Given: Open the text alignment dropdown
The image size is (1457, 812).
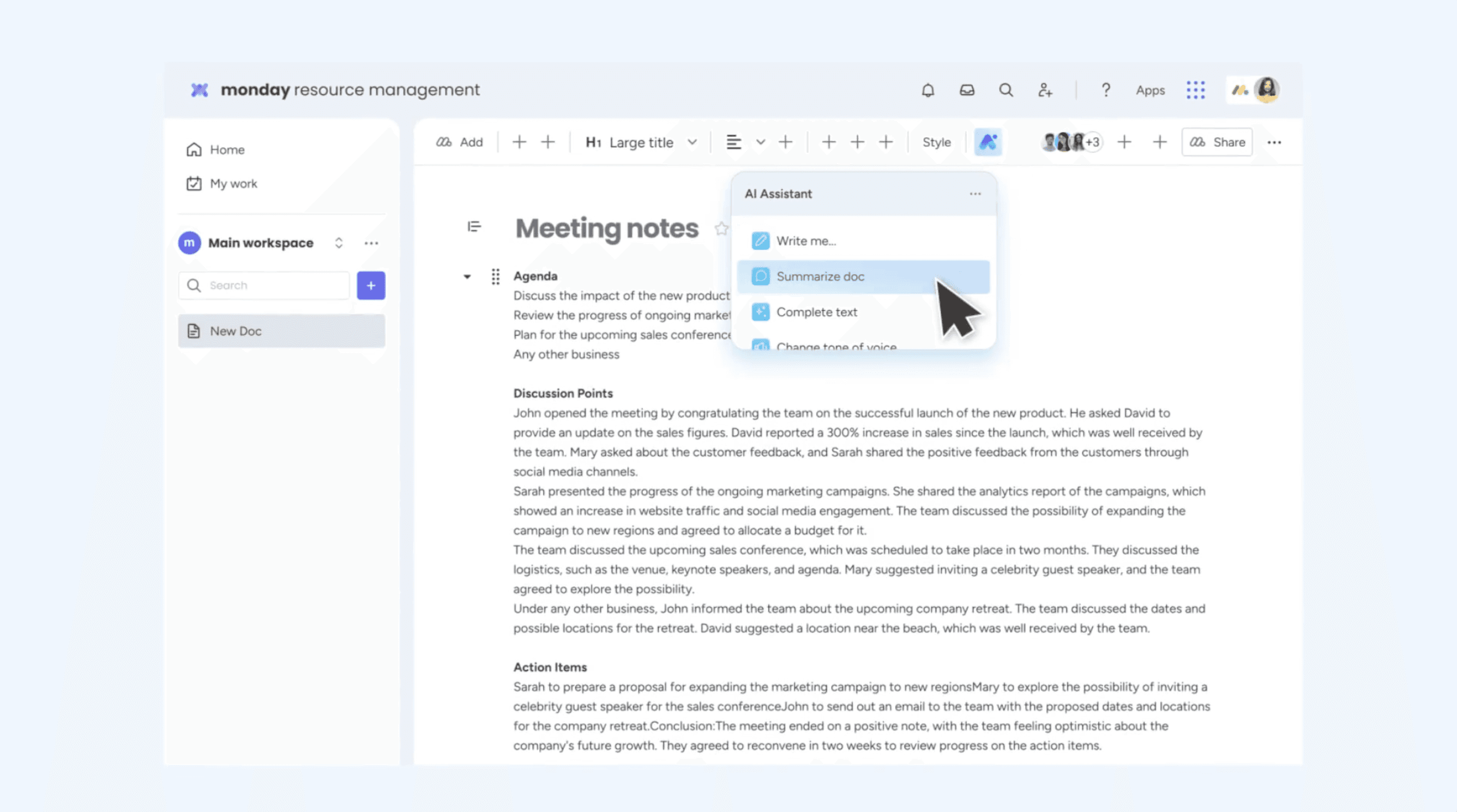Looking at the screenshot, I should [x=760, y=142].
